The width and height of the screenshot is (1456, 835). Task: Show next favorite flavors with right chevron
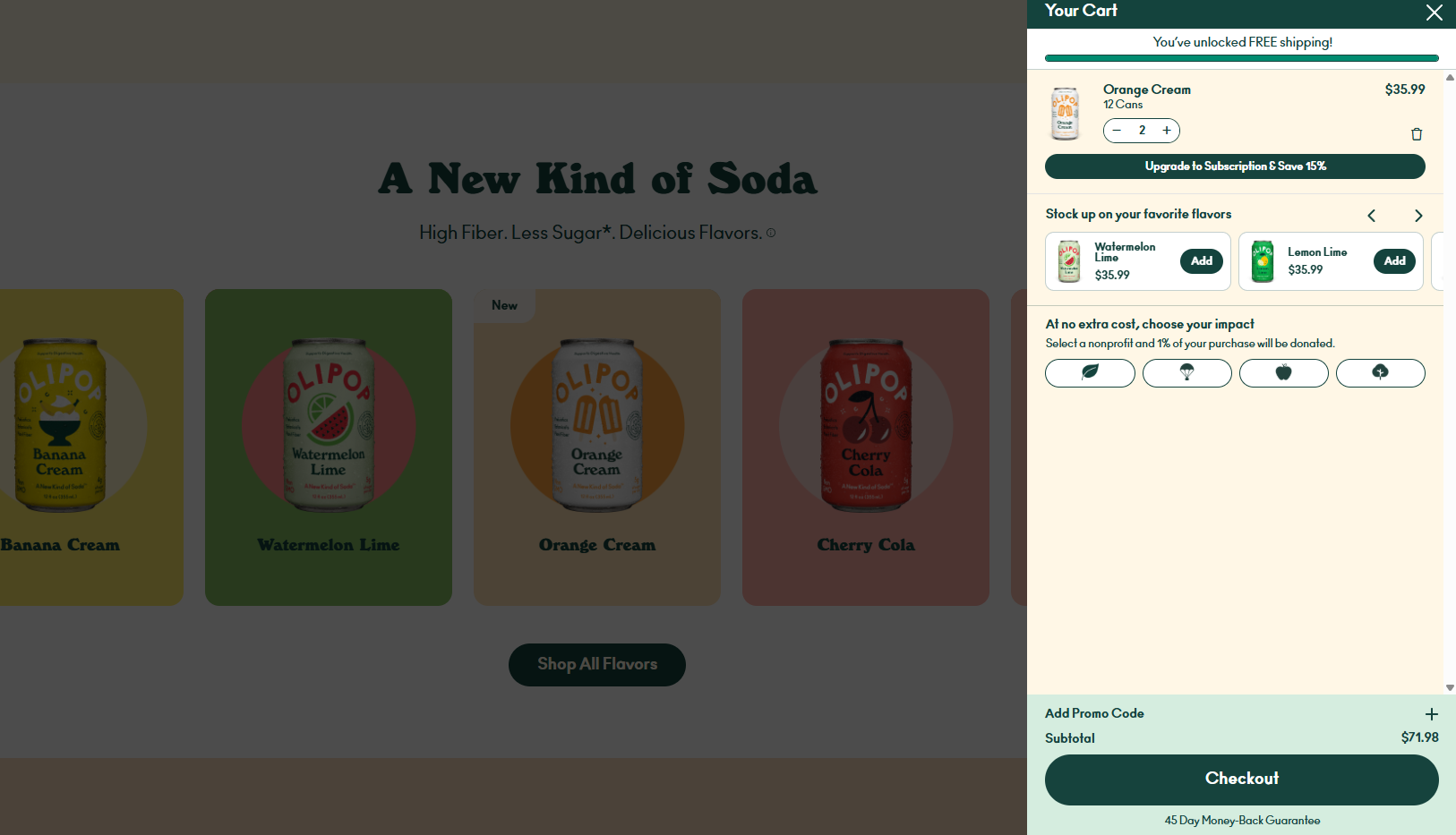(x=1418, y=216)
